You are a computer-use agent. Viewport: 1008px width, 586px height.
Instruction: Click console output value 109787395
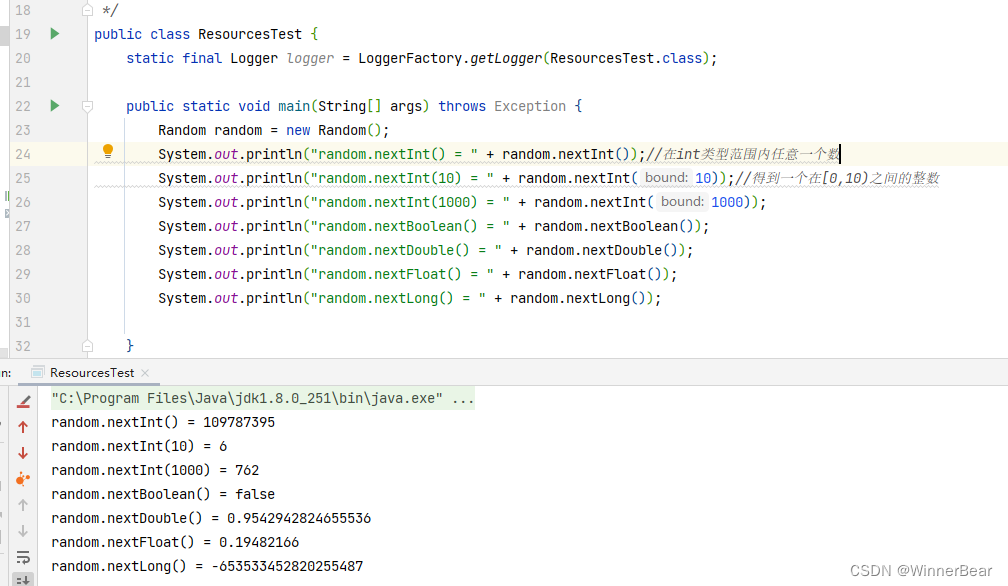[239, 422]
